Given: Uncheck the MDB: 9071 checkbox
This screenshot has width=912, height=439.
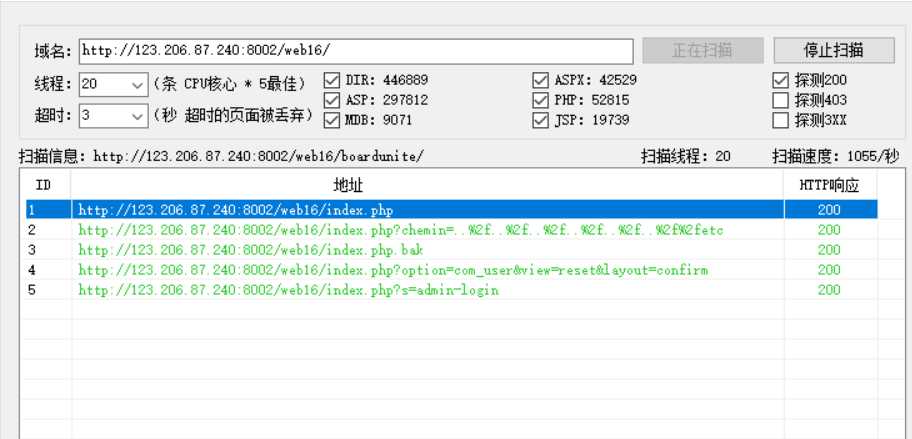Looking at the screenshot, I should (331, 120).
